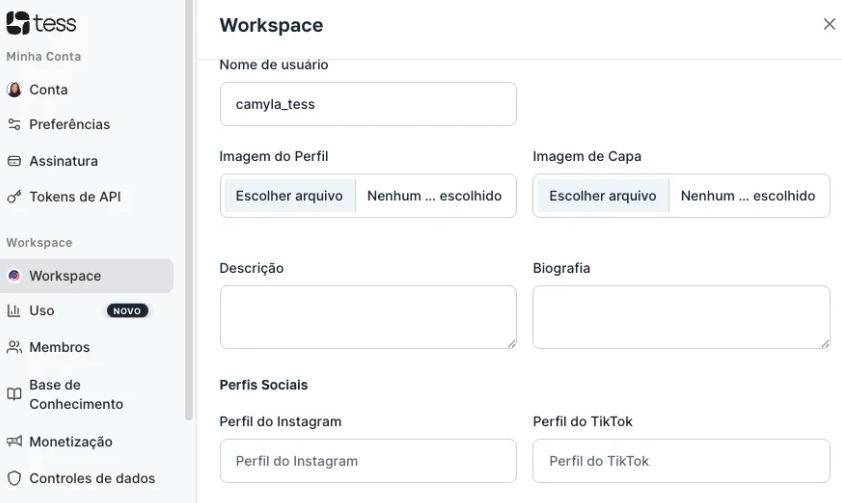Screen dimensions: 842x503
Task: Click the Base de Conhecimento book icon
Action: (x=14, y=395)
